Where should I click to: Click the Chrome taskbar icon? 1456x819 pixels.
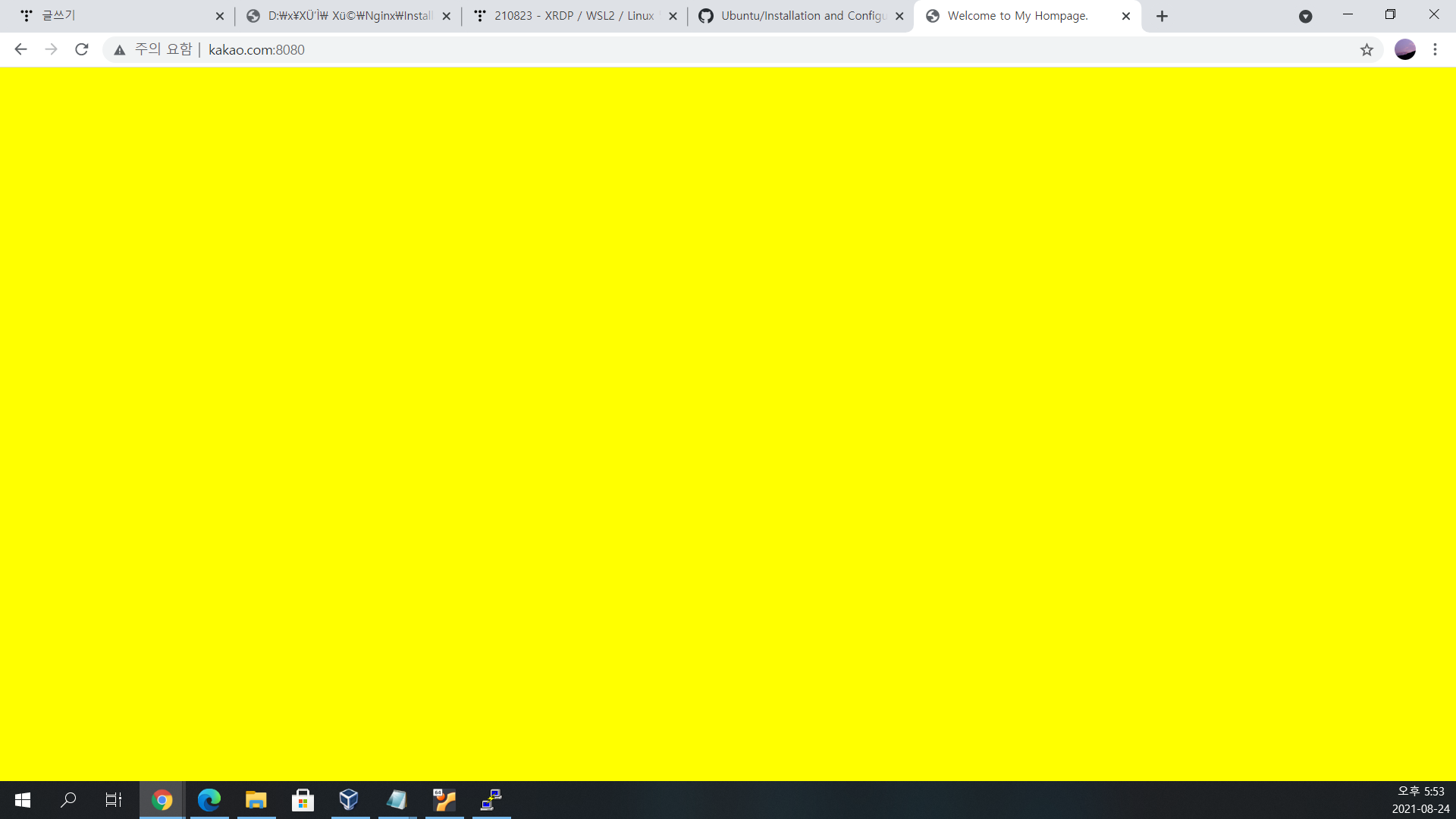tap(162, 800)
